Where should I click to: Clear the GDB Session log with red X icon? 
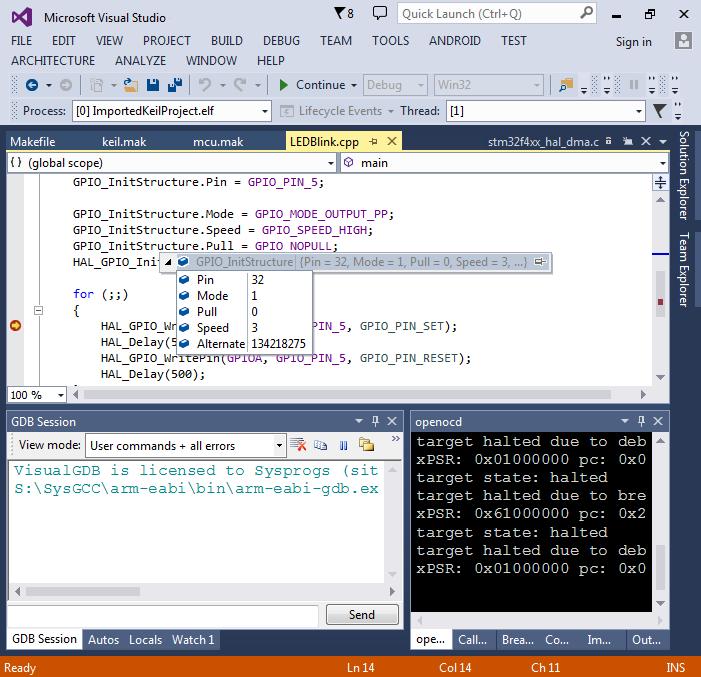tap(298, 445)
